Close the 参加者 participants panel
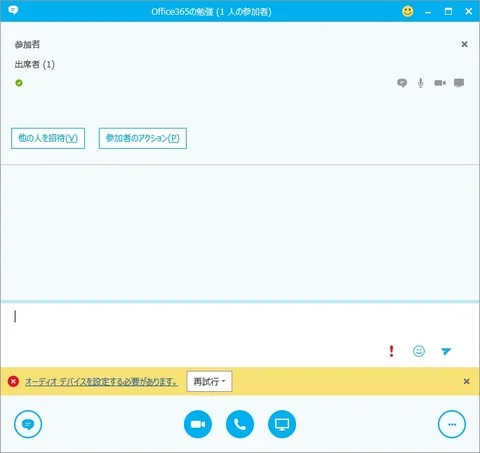 (x=464, y=44)
